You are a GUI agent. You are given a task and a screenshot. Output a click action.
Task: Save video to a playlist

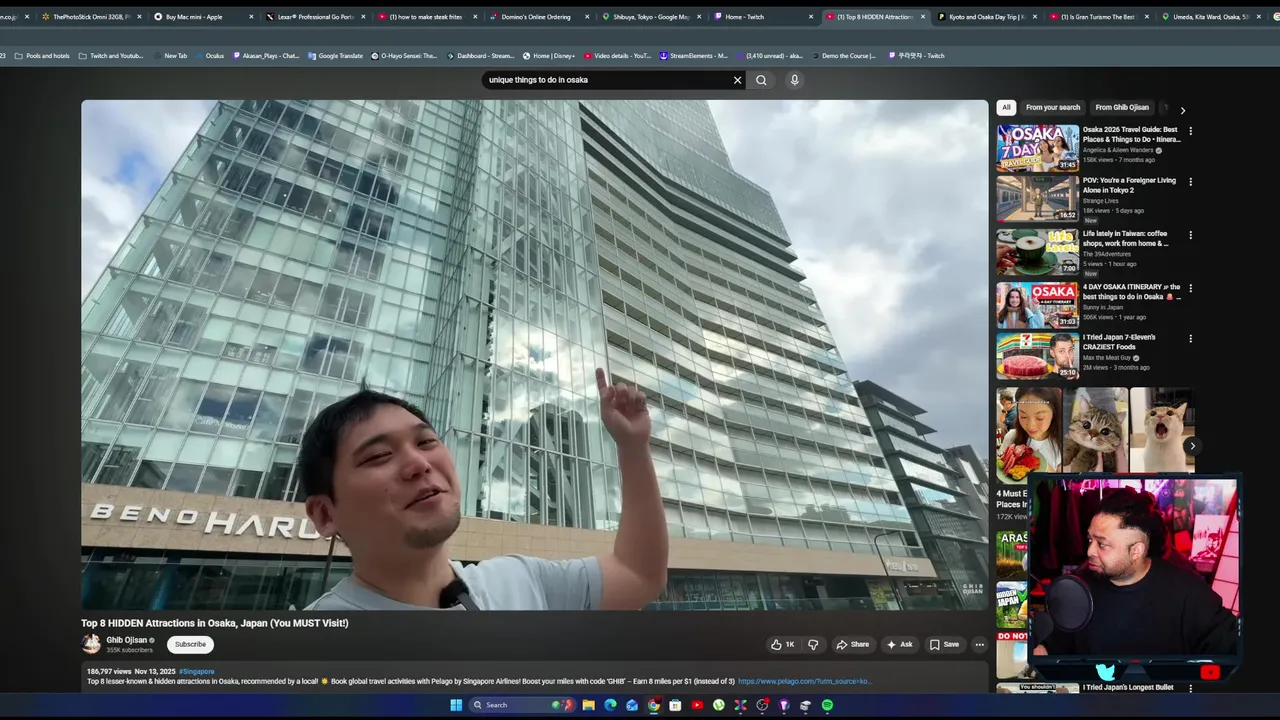[x=944, y=645]
